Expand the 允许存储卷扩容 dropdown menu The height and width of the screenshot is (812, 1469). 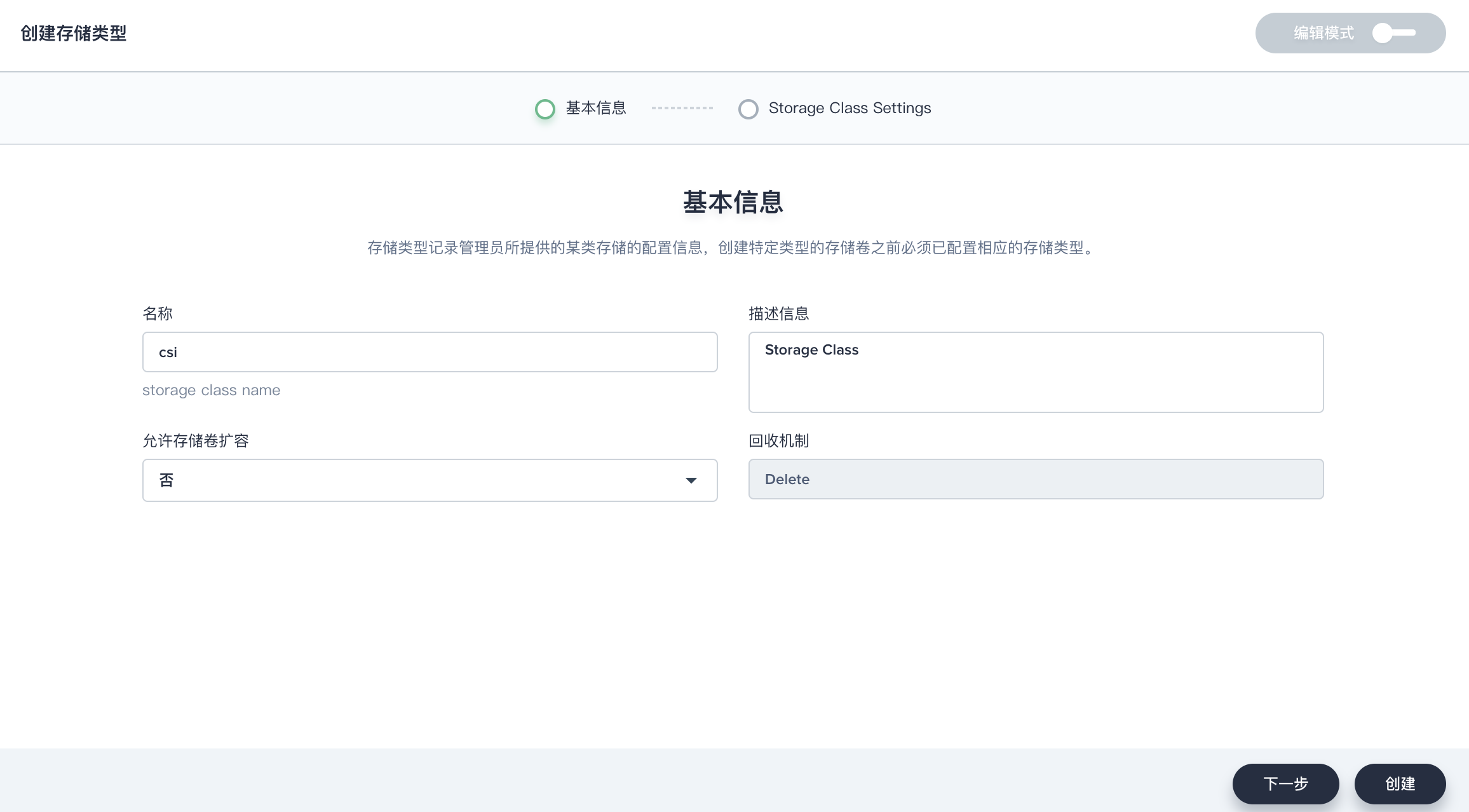click(429, 479)
